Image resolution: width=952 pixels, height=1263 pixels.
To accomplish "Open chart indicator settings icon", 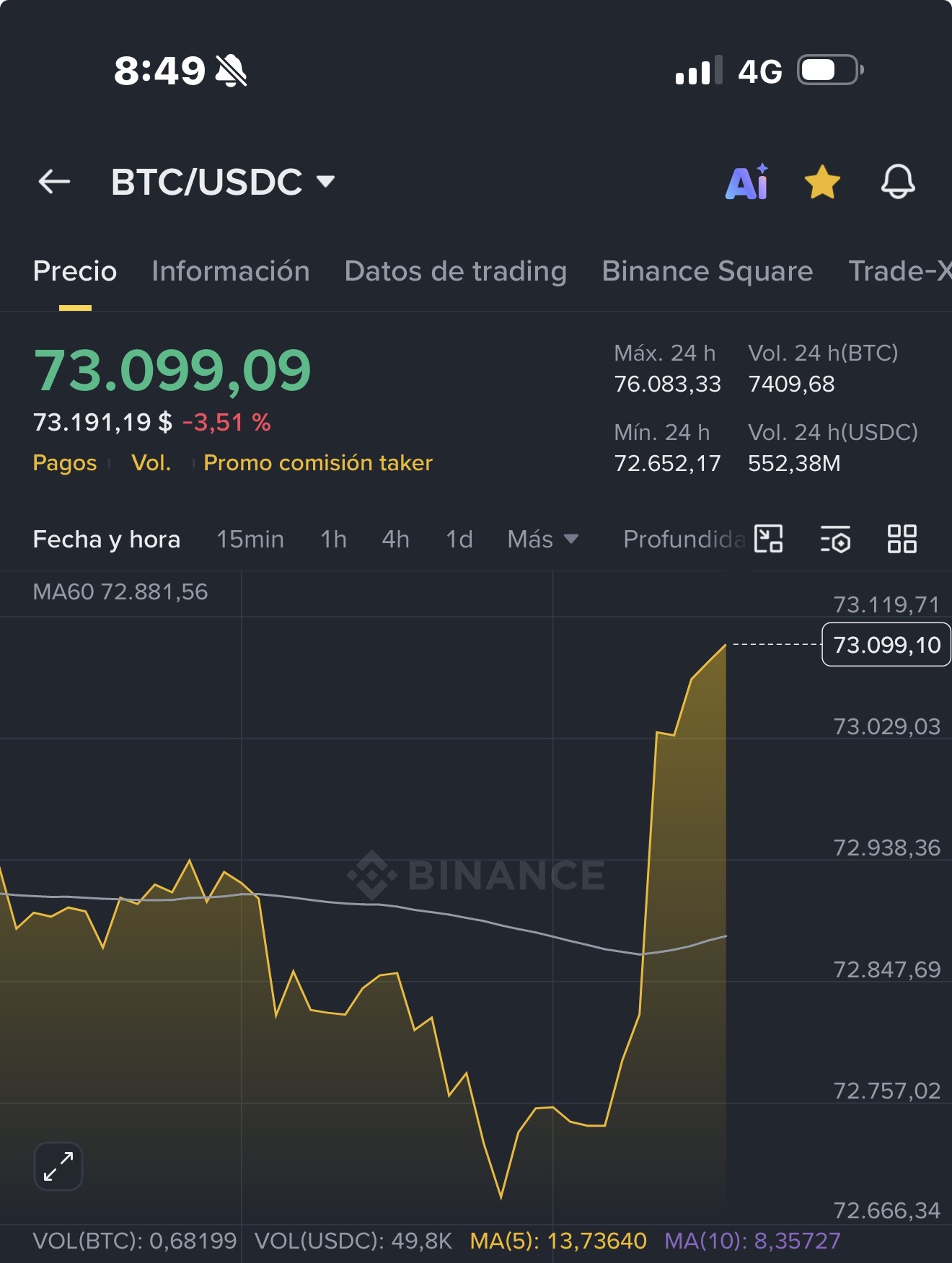I will 835,539.
